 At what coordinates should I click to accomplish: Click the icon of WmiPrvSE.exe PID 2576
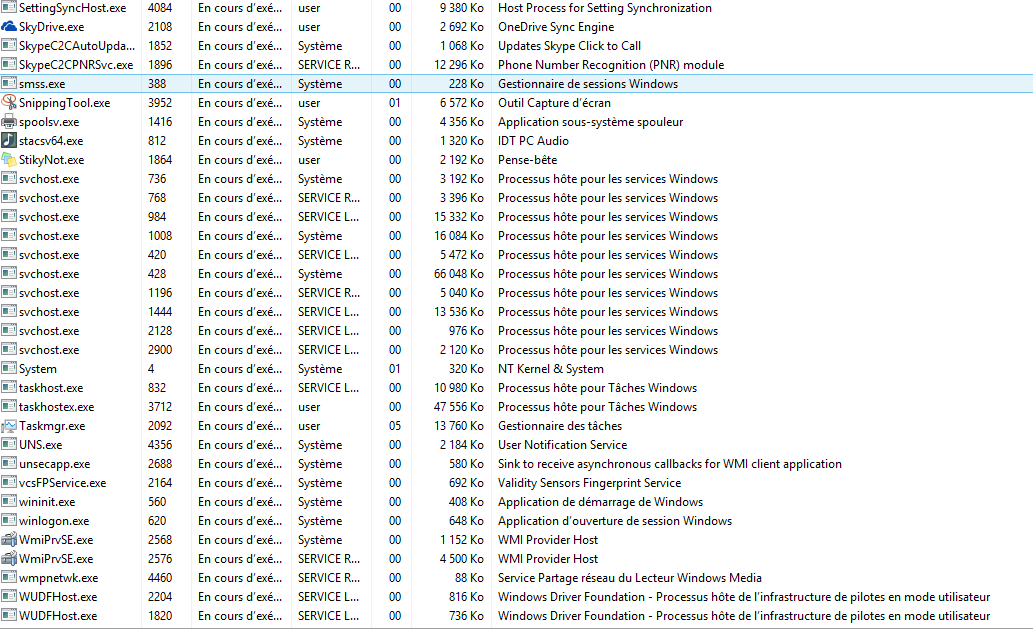(9, 559)
